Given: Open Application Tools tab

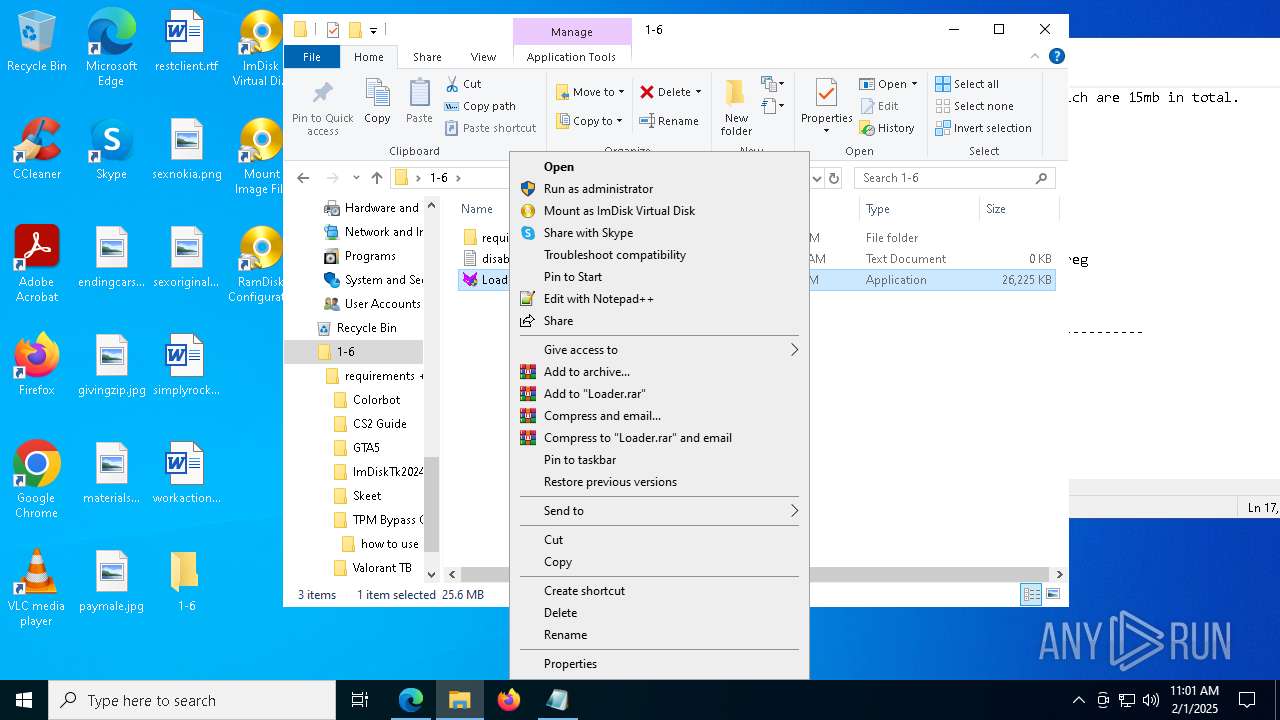Looking at the screenshot, I should (571, 57).
